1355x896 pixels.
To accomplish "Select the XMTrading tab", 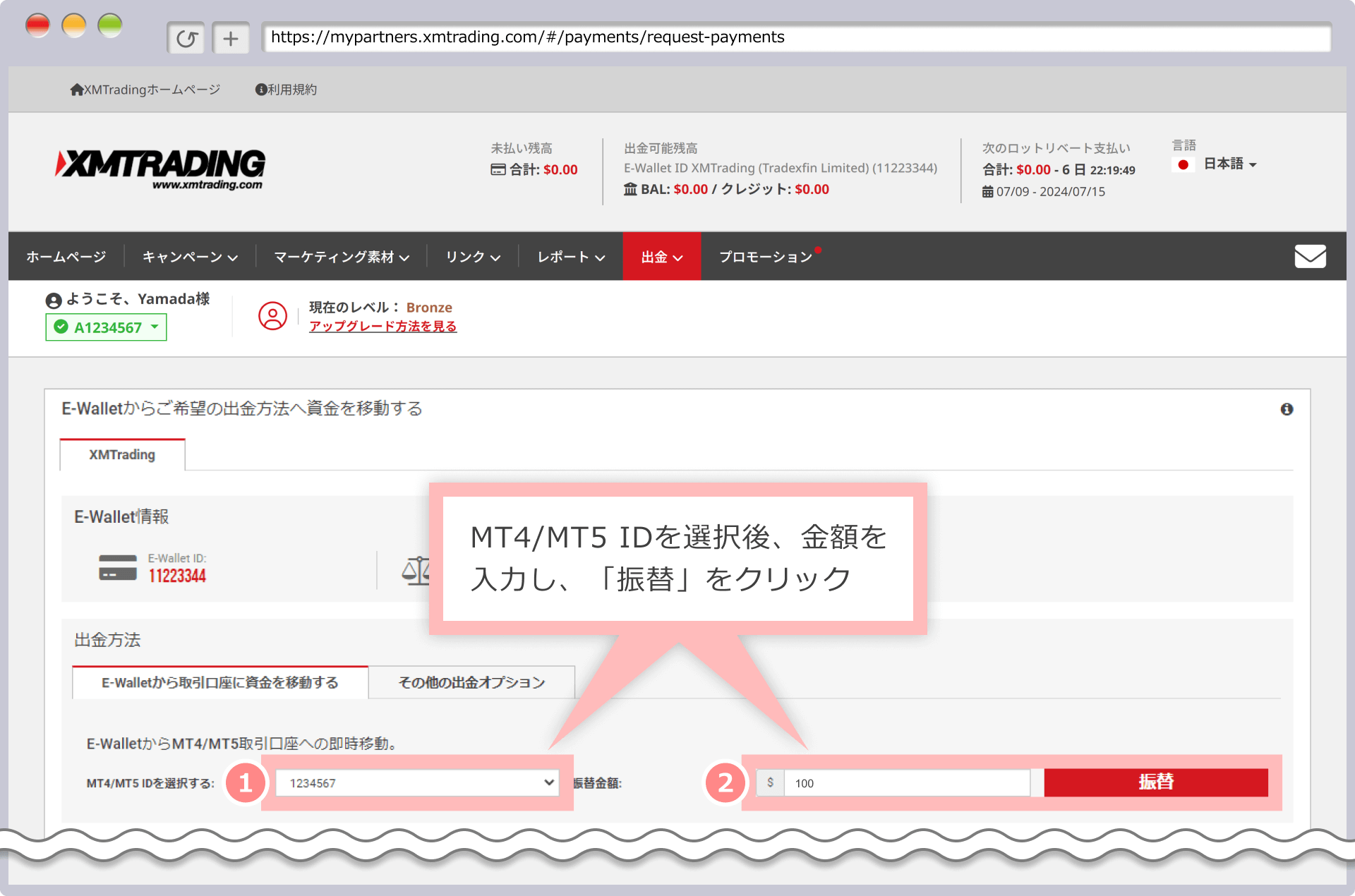I will point(122,455).
